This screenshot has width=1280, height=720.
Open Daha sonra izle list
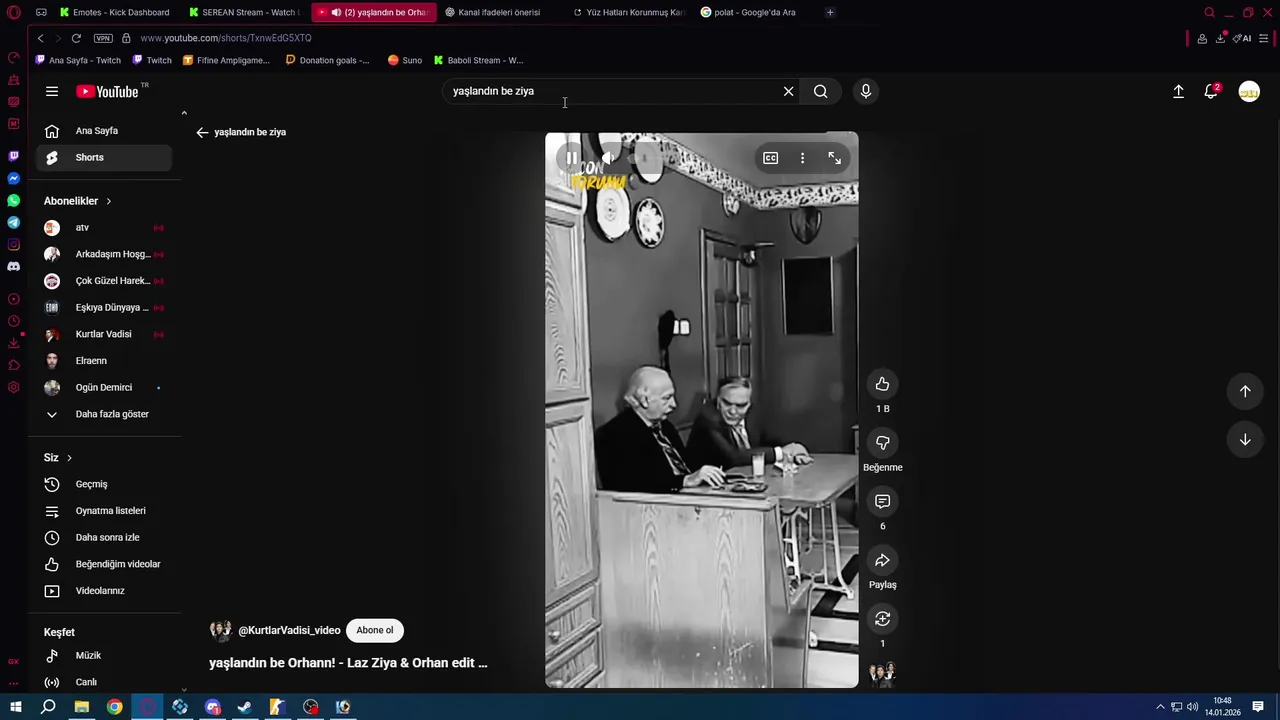point(104,538)
